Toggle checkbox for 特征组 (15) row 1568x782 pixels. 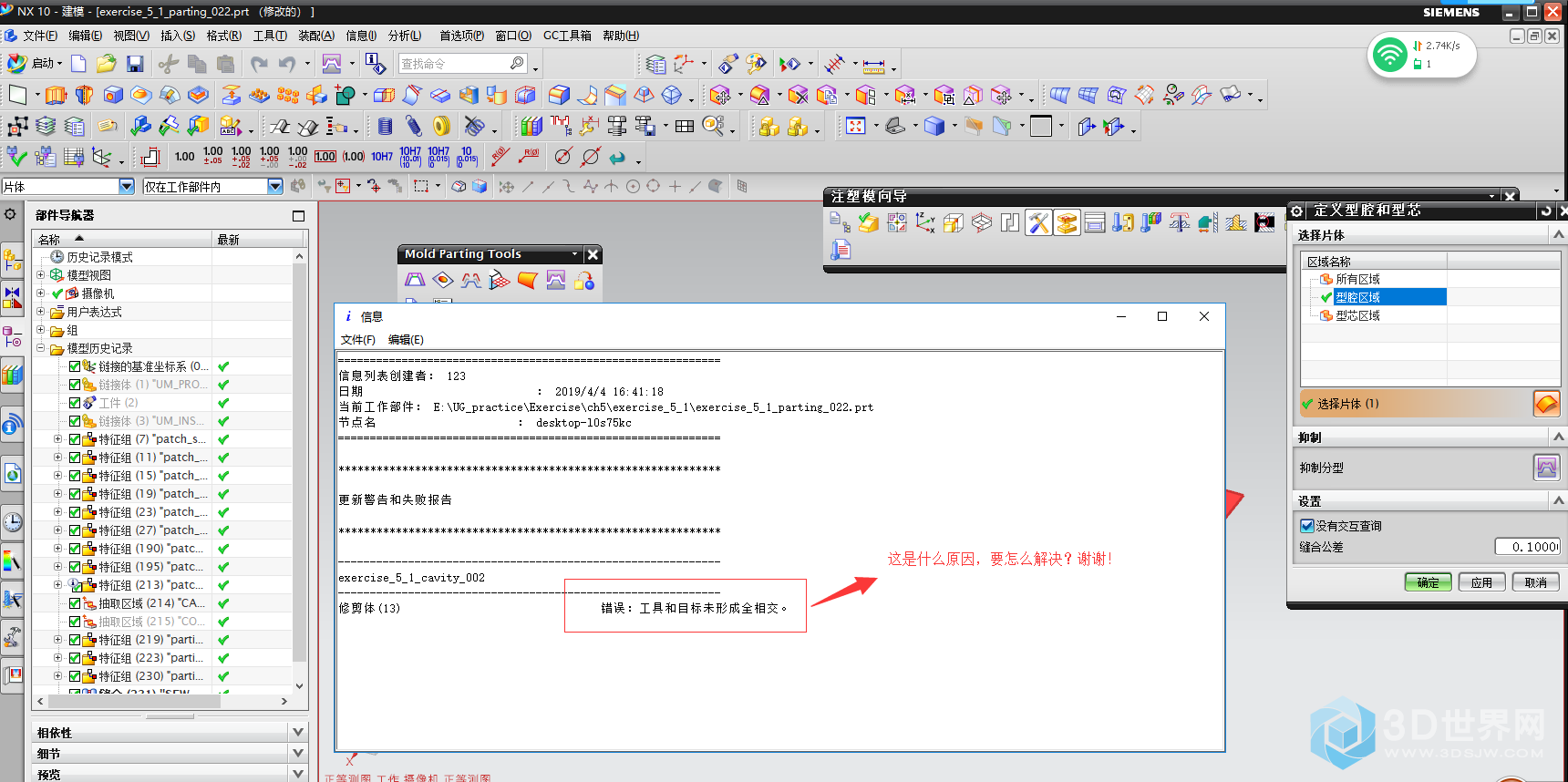[75, 476]
